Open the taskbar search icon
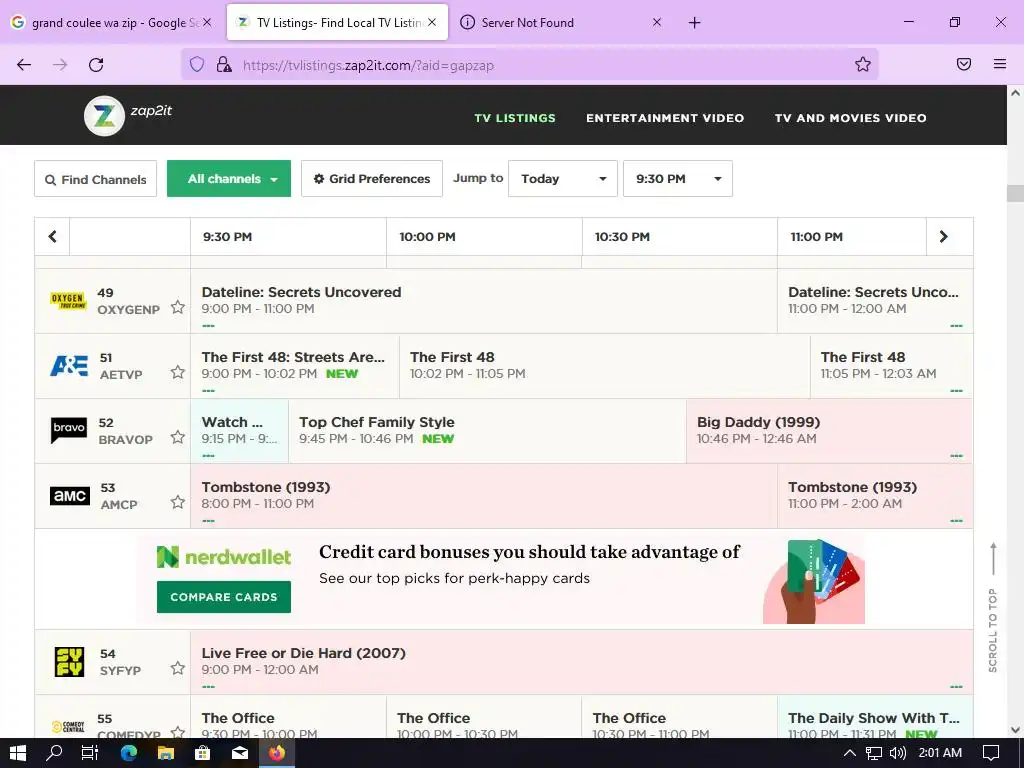 click(54, 753)
